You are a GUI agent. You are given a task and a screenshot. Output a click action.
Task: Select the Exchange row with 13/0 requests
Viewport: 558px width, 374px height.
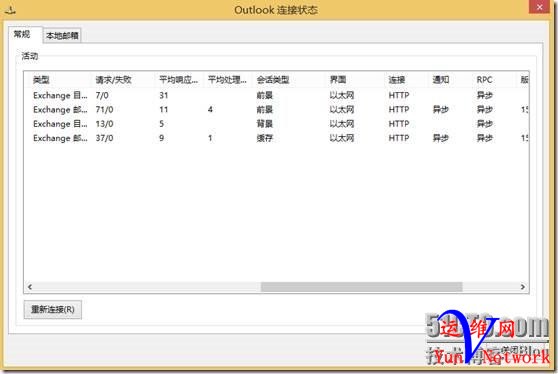[x=276, y=124]
